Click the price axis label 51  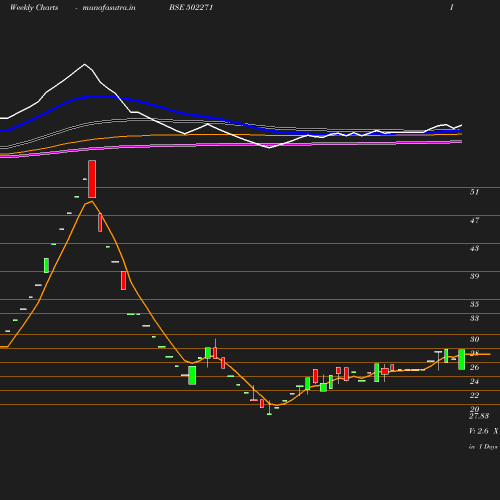474,192
